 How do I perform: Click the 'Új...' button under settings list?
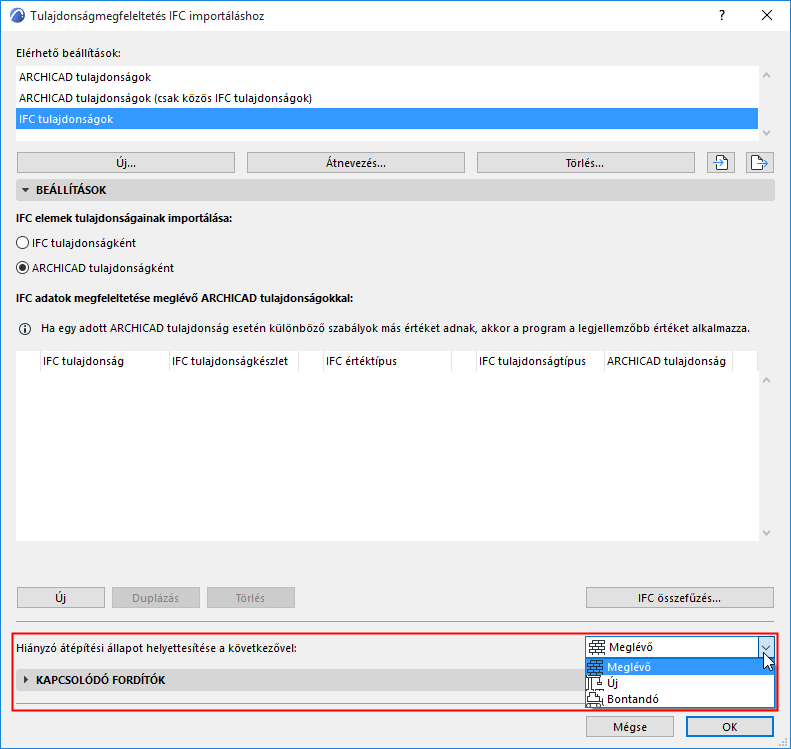(126, 163)
